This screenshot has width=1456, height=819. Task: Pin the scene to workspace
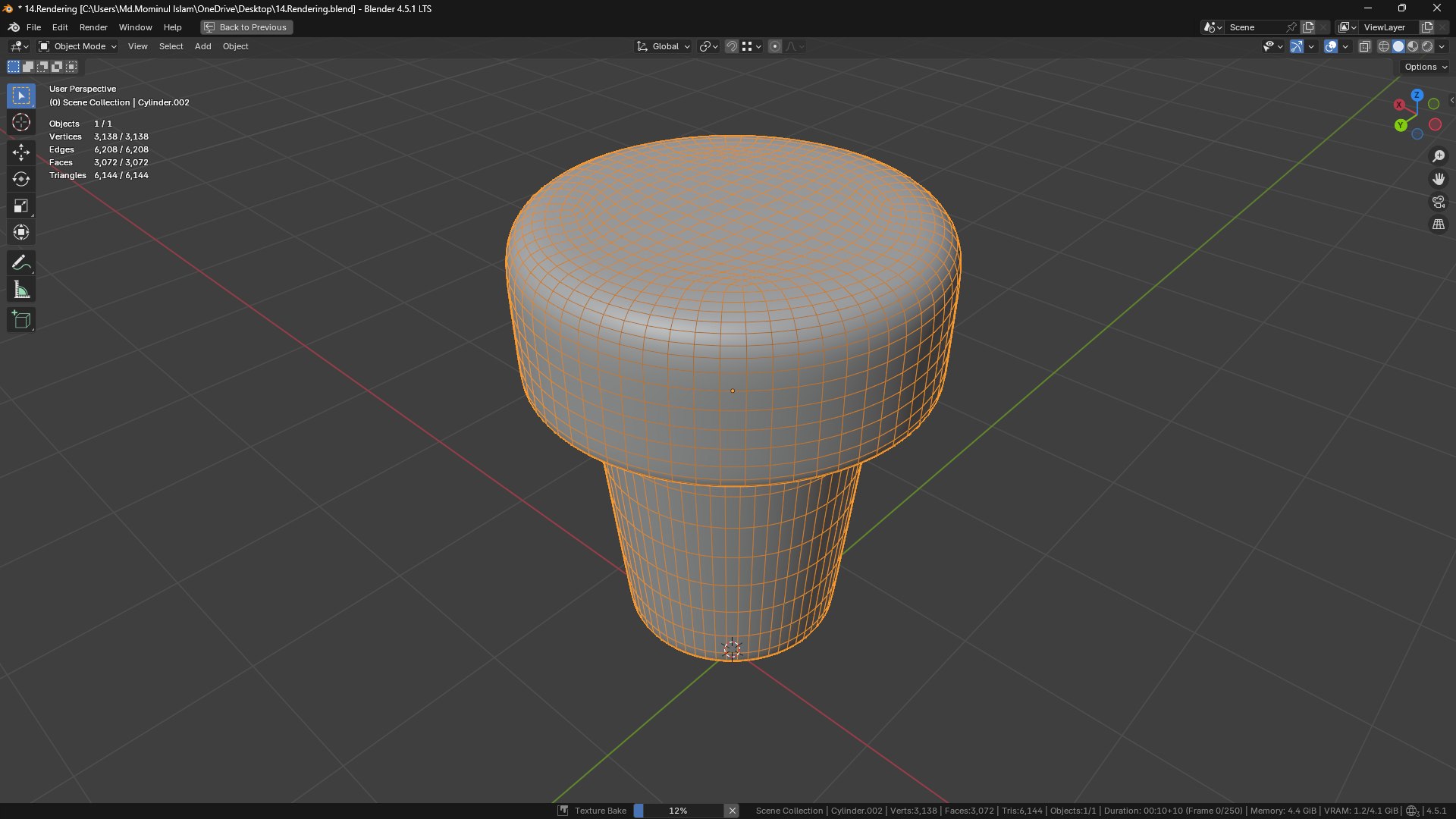tap(1291, 27)
